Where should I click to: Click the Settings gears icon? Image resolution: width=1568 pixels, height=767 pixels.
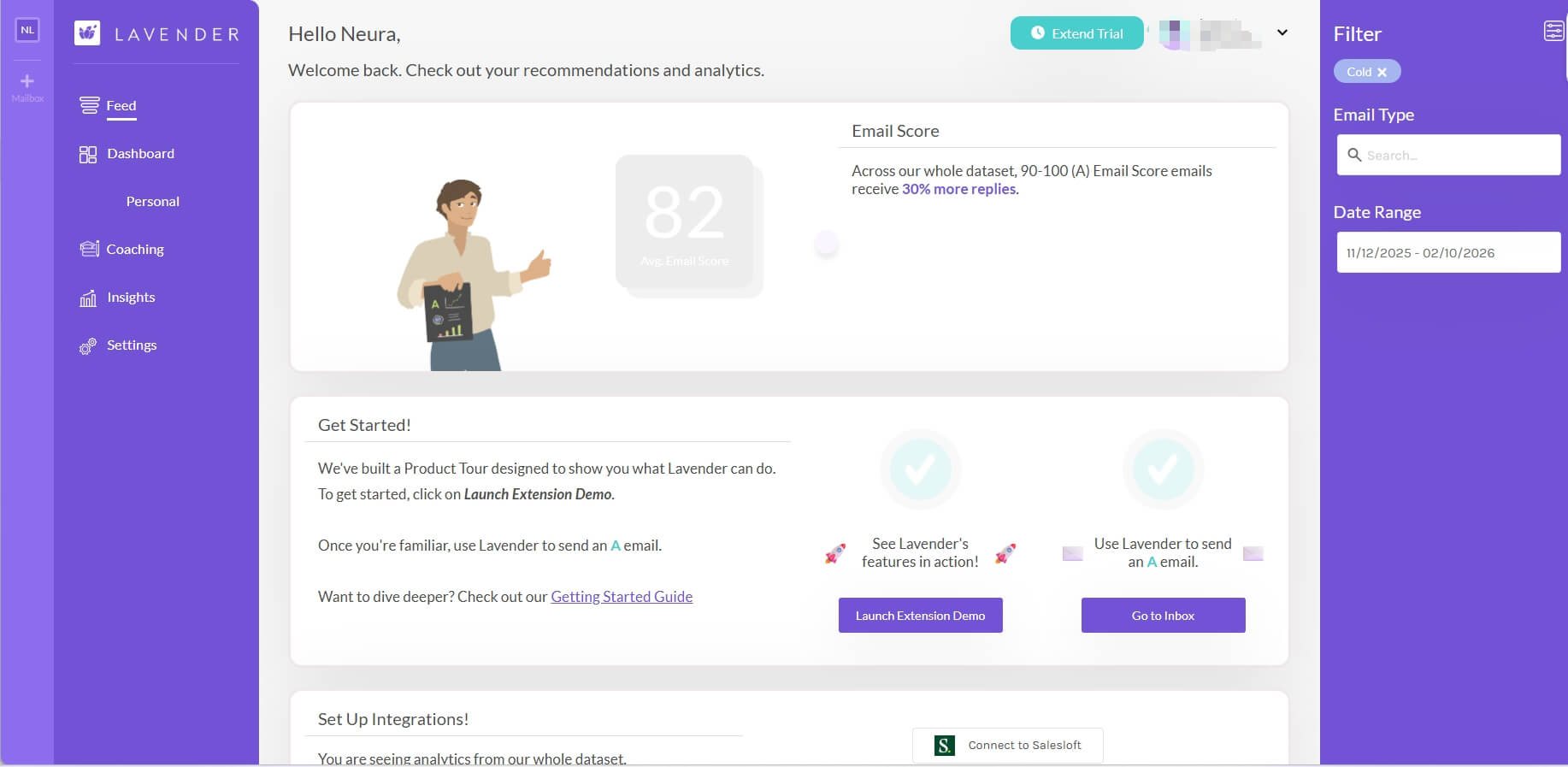88,345
